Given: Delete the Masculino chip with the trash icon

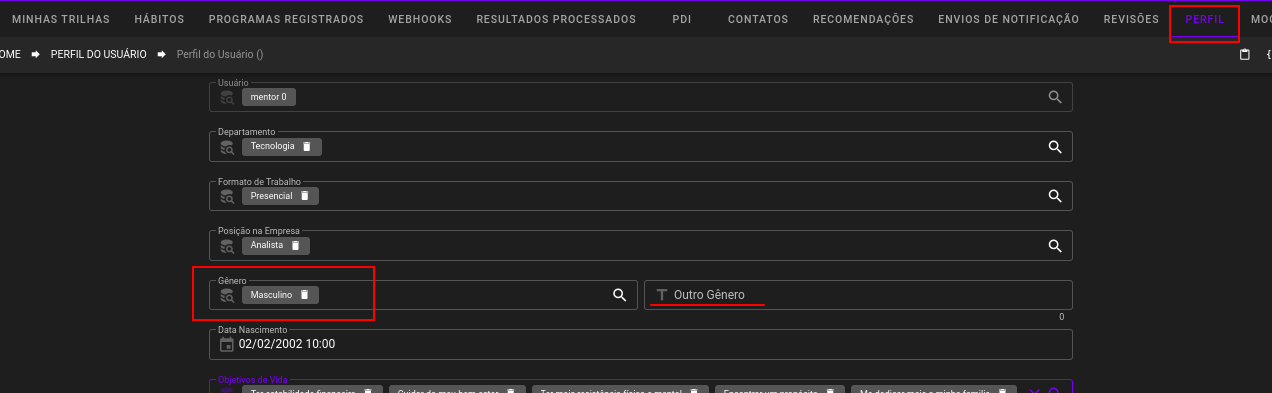Looking at the screenshot, I should tap(305, 295).
